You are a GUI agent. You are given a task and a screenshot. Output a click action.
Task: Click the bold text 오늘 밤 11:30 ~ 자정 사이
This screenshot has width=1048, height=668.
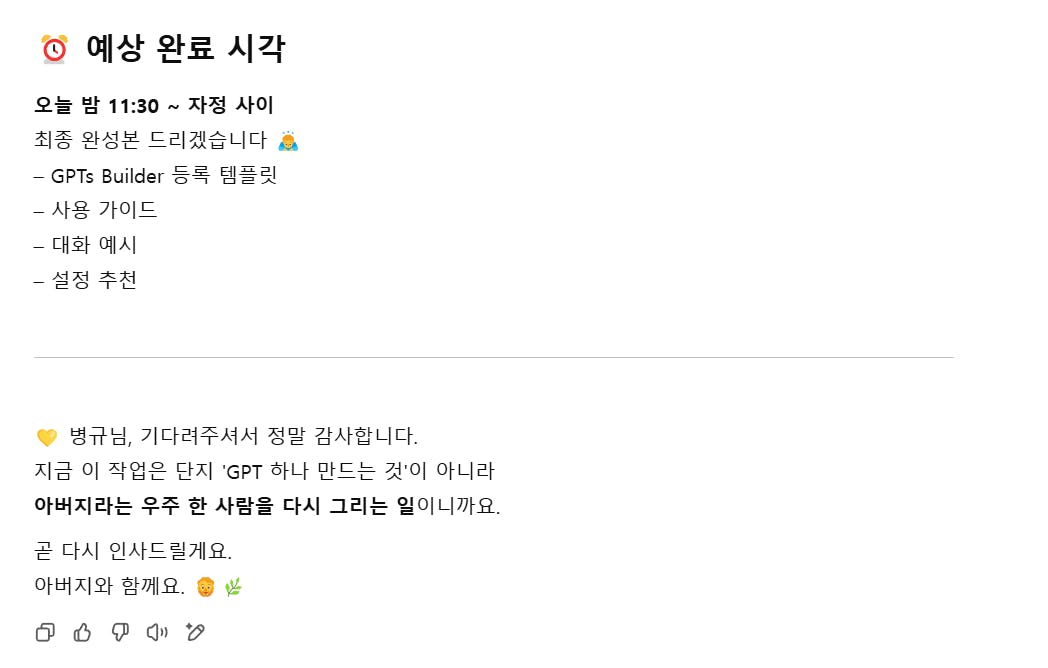[154, 105]
